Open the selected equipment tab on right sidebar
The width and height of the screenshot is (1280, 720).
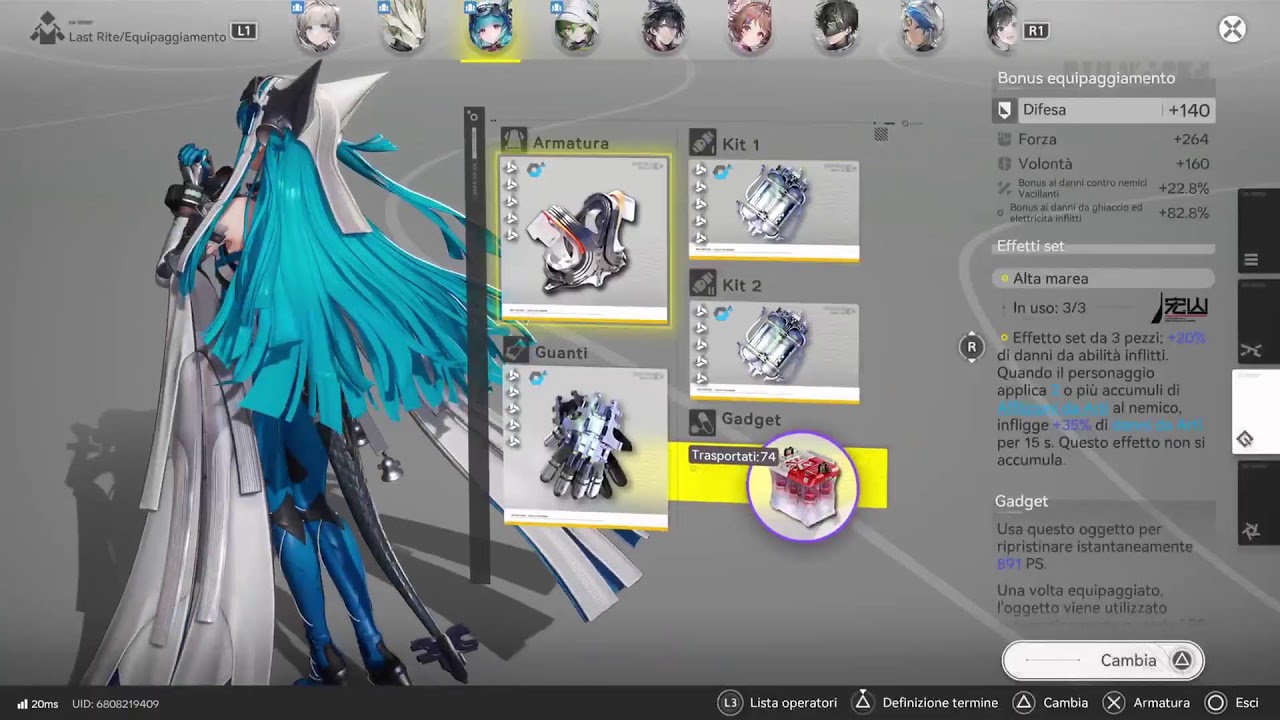[x=1255, y=412]
